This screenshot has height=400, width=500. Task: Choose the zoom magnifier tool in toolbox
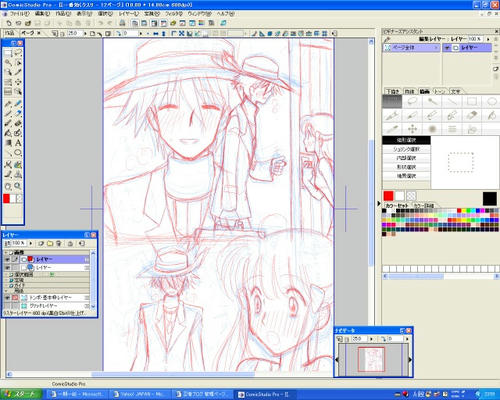(18, 186)
